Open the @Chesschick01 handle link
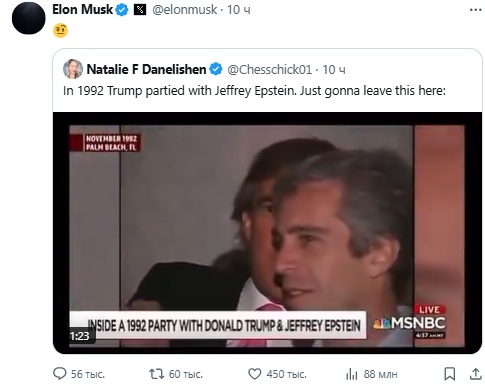 point(270,69)
